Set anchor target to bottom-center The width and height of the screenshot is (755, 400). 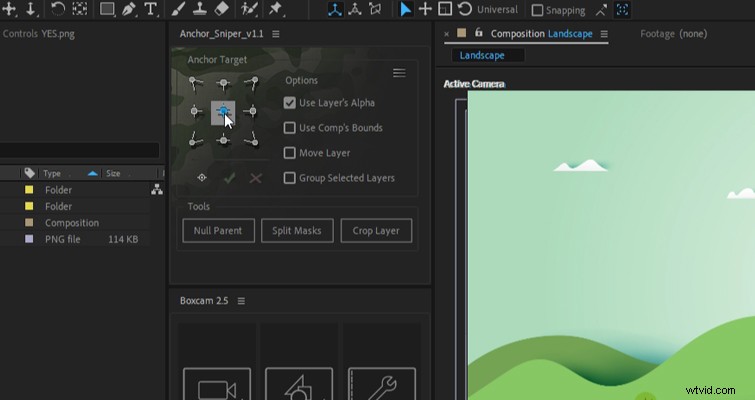click(x=223, y=140)
